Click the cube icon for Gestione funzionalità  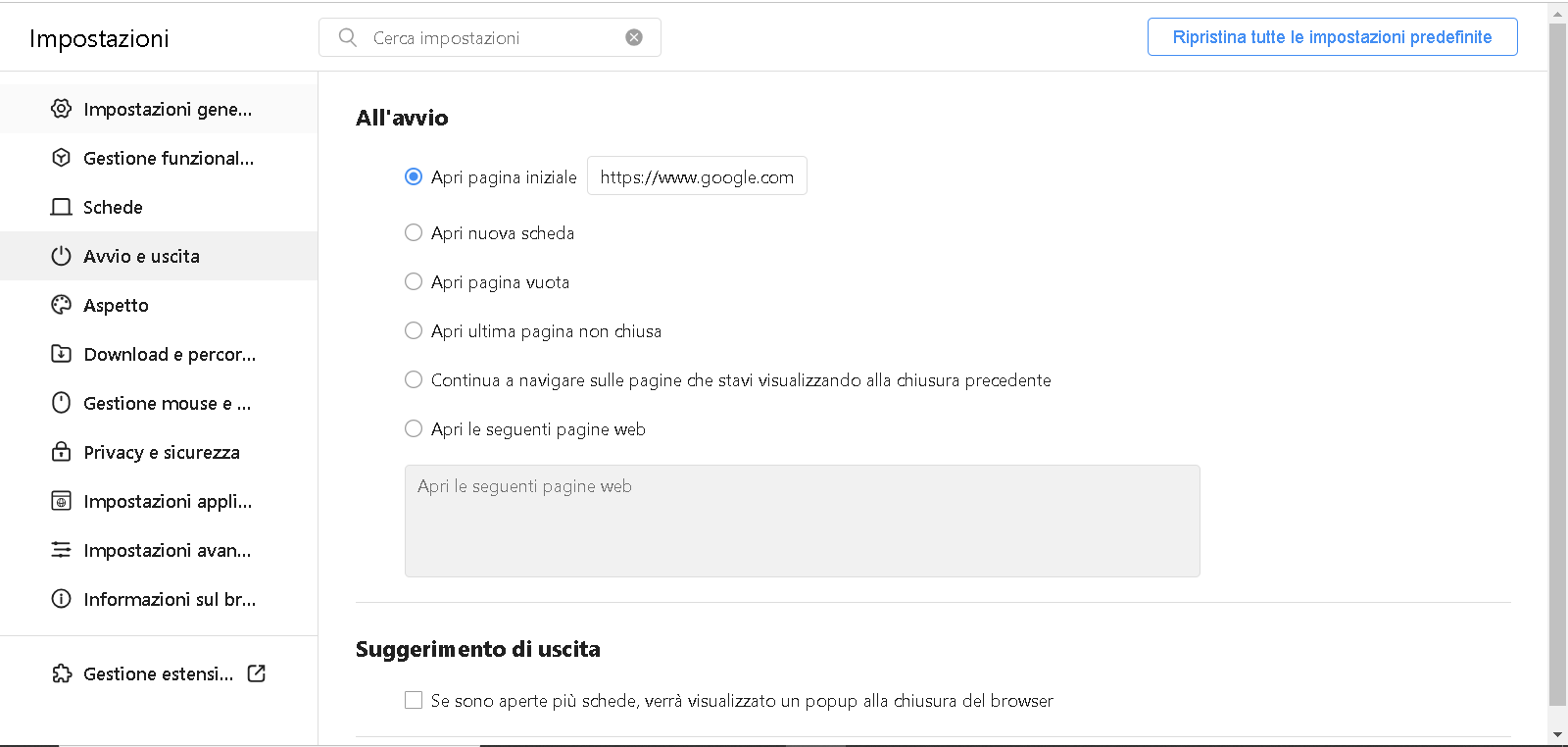[61, 158]
